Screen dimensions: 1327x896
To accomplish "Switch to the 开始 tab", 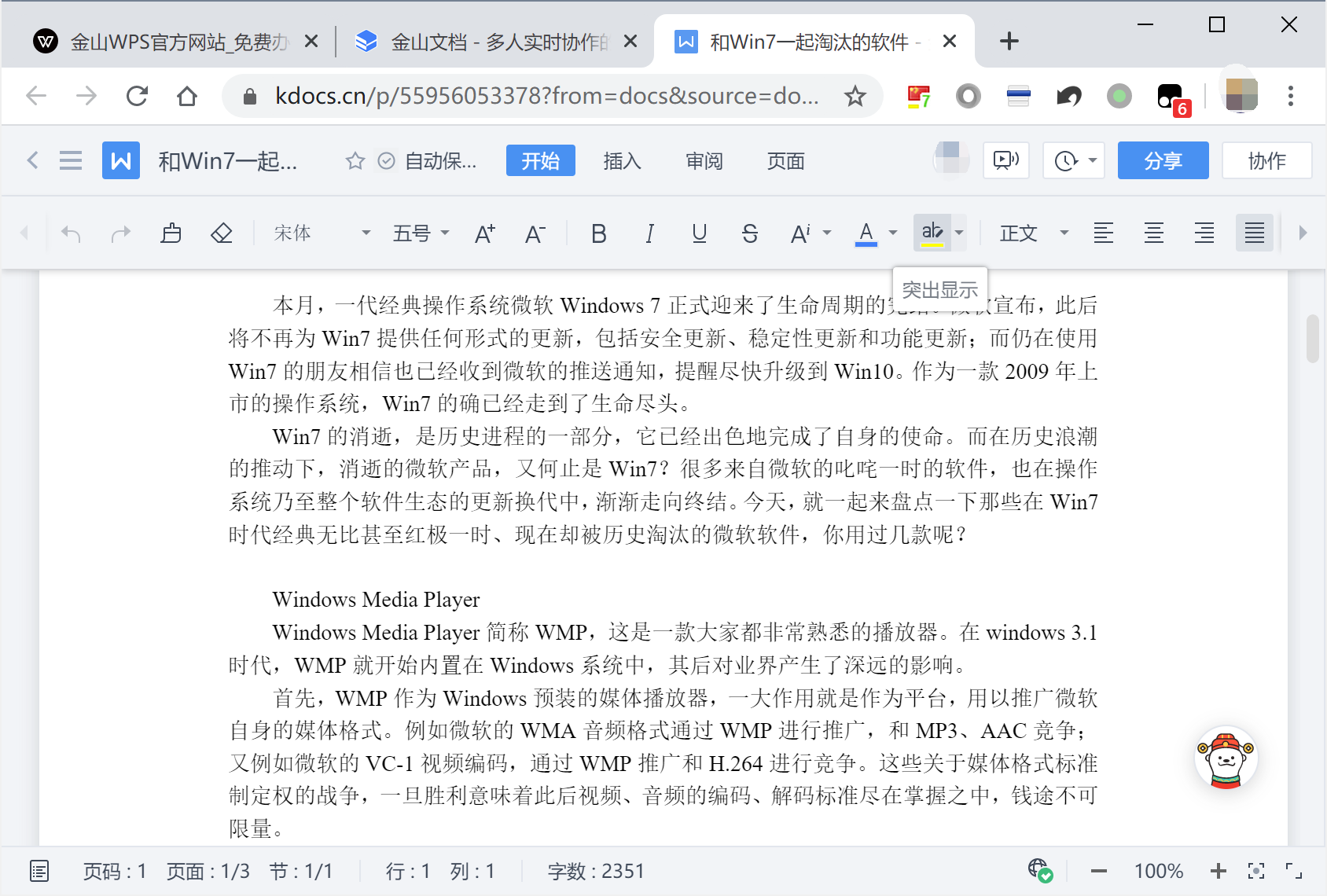I will (x=541, y=161).
